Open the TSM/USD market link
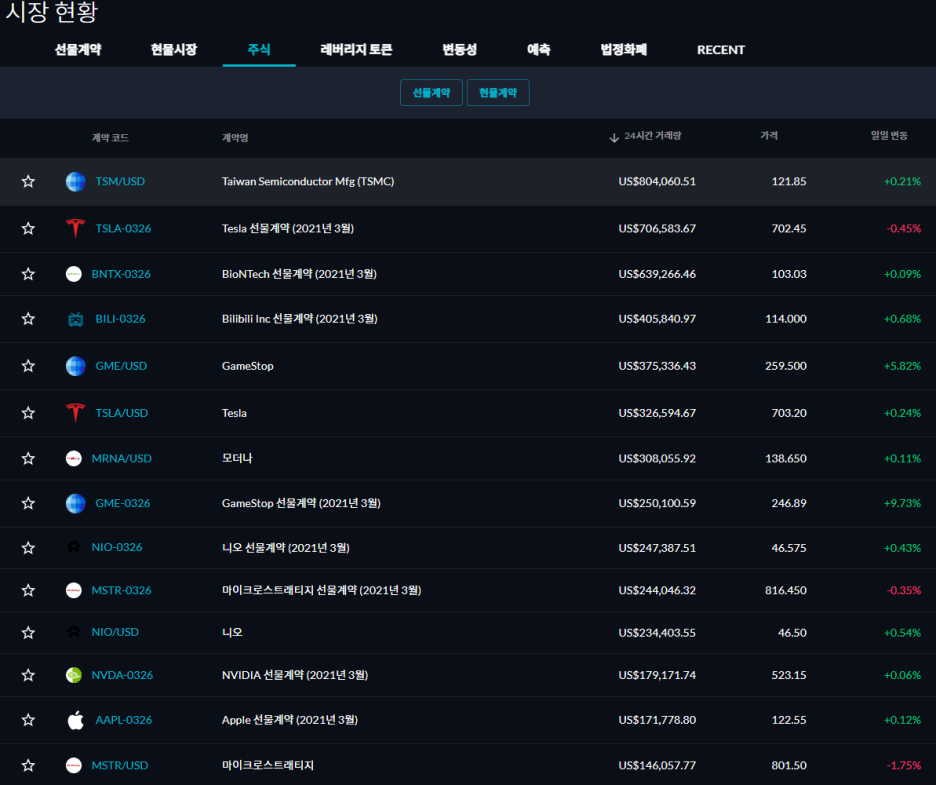 [120, 181]
